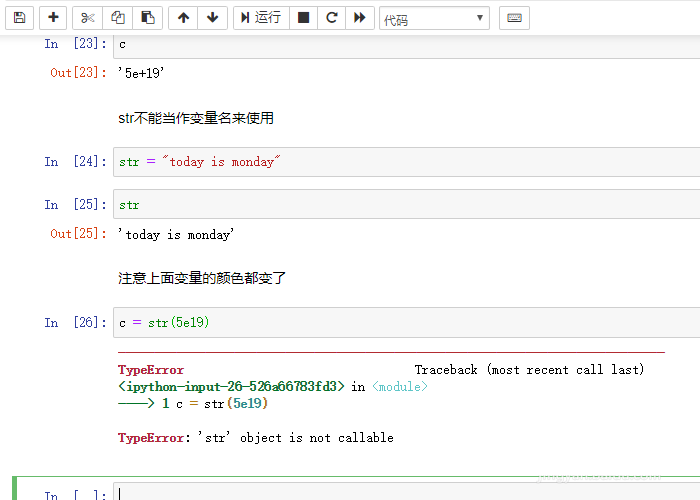Interrupt the kernel with the stop icon
Viewport: 700px width, 500px height.
[x=304, y=18]
